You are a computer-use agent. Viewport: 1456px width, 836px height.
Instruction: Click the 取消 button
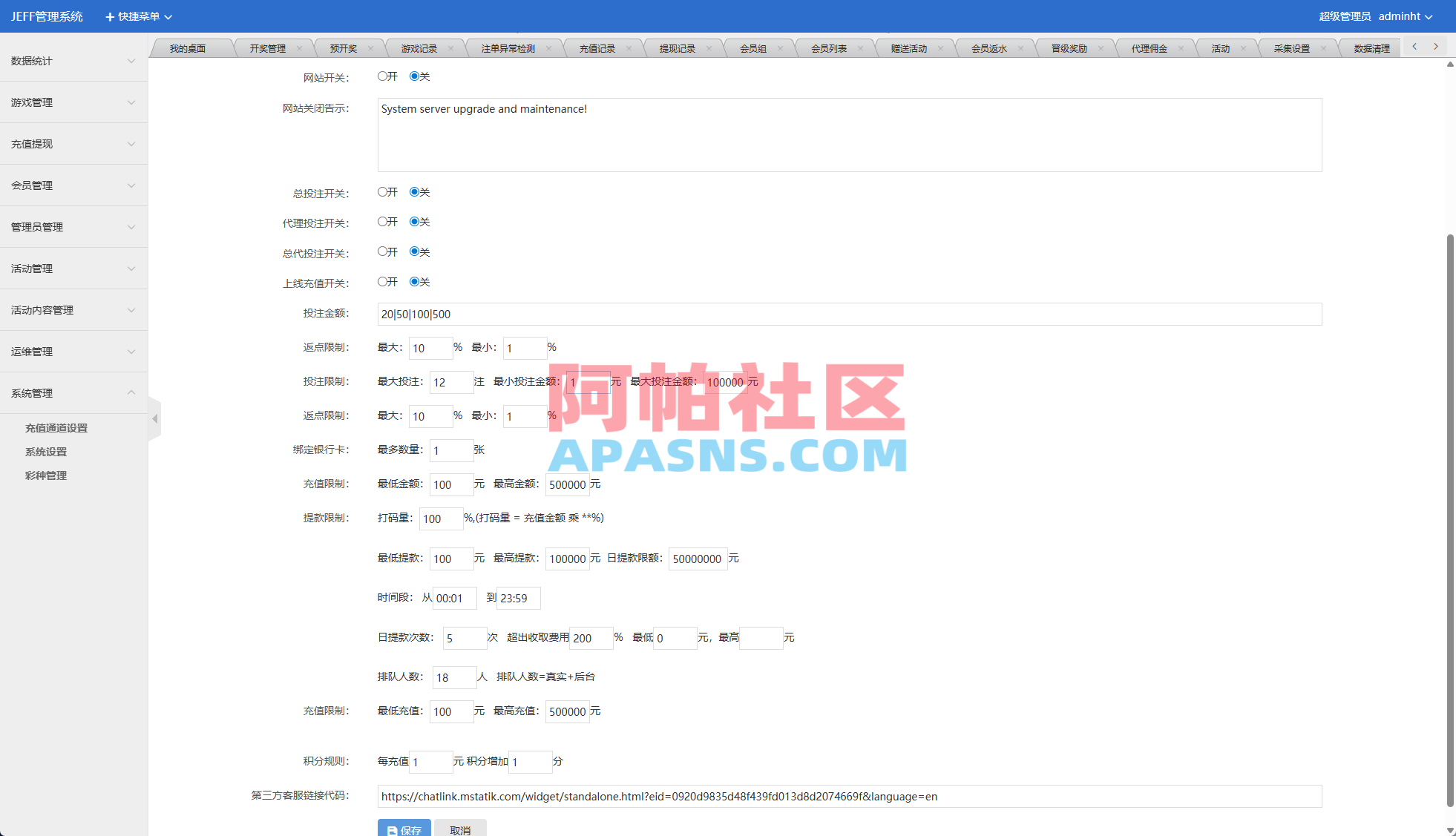coord(460,829)
